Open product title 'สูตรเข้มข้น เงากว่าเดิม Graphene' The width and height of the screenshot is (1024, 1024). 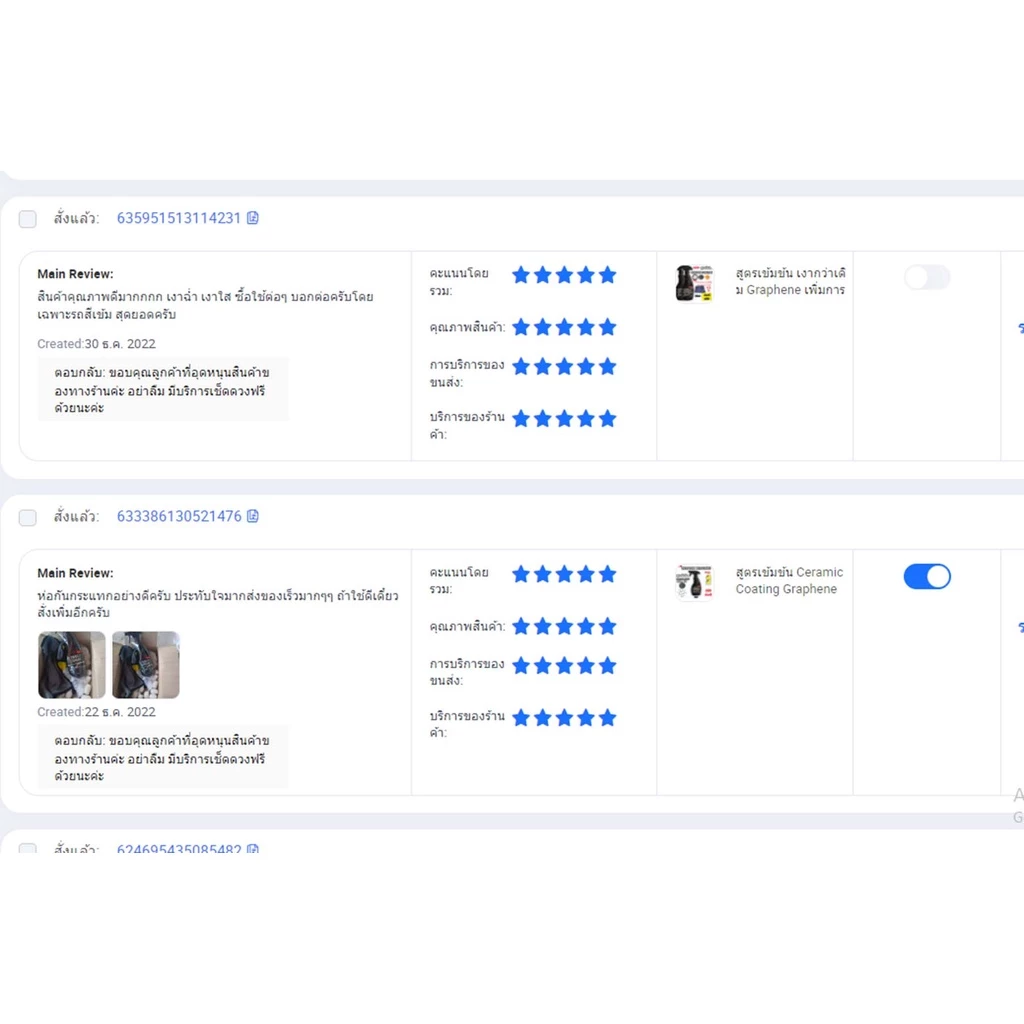tap(790, 281)
